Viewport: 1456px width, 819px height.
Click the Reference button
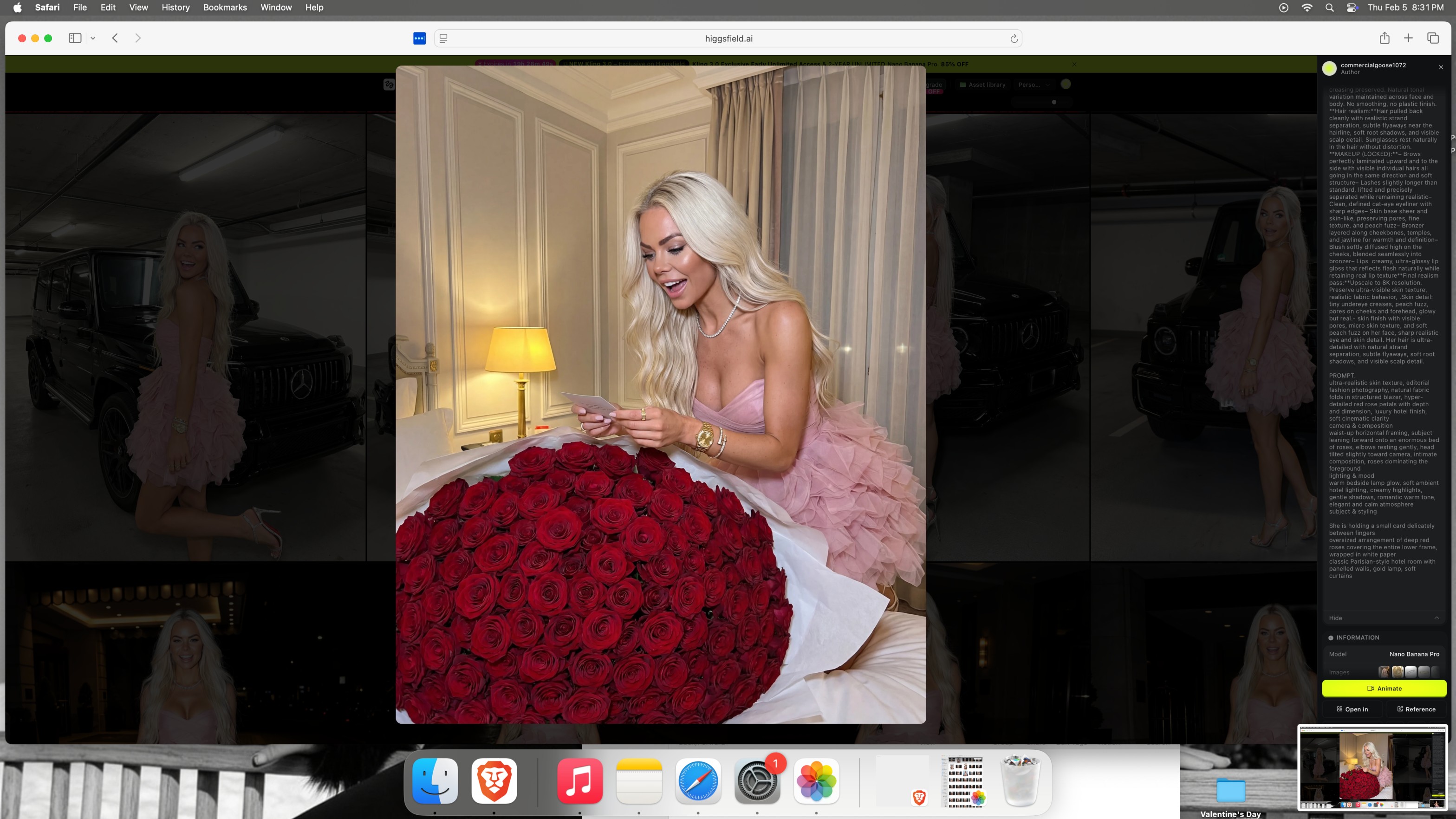click(1416, 709)
